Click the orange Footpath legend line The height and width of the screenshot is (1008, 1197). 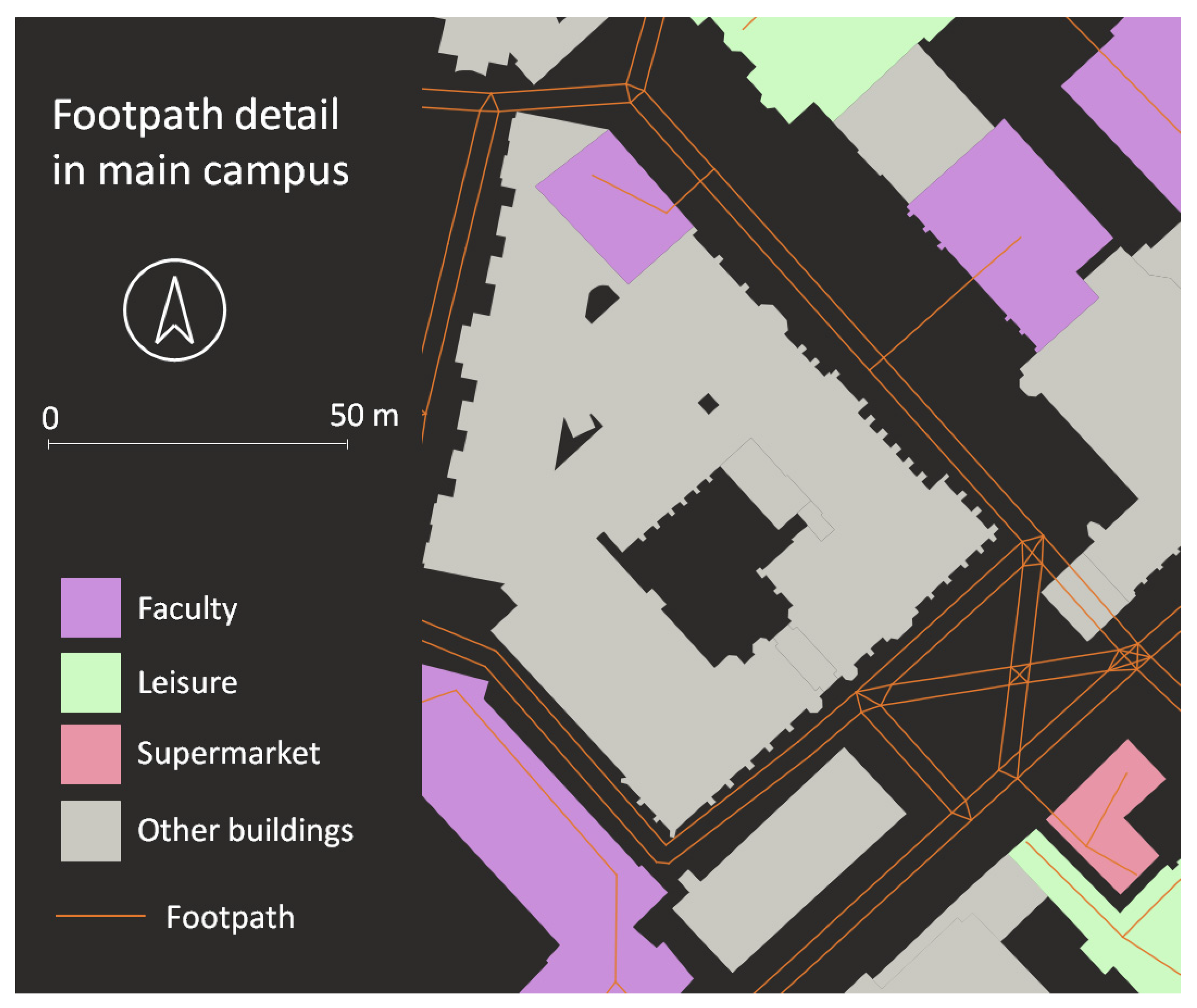click(x=100, y=916)
